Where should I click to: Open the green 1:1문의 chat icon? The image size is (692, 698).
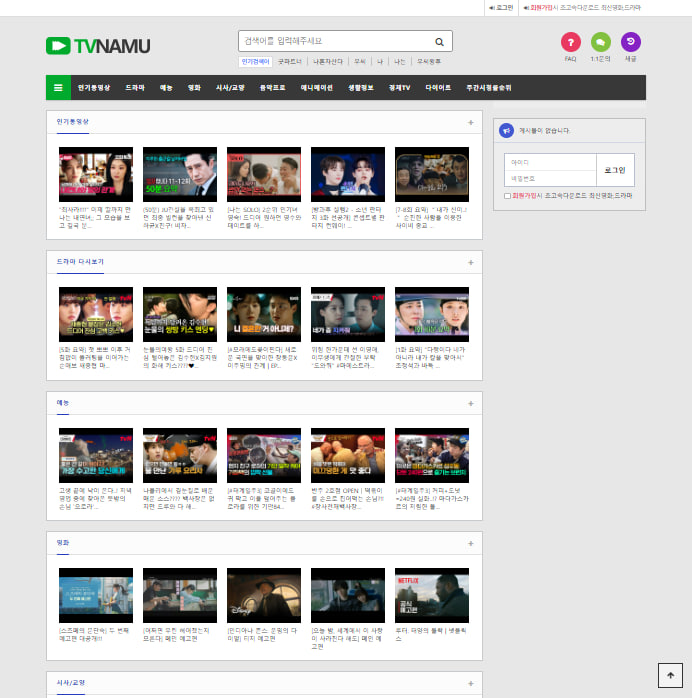pyautogui.click(x=600, y=42)
